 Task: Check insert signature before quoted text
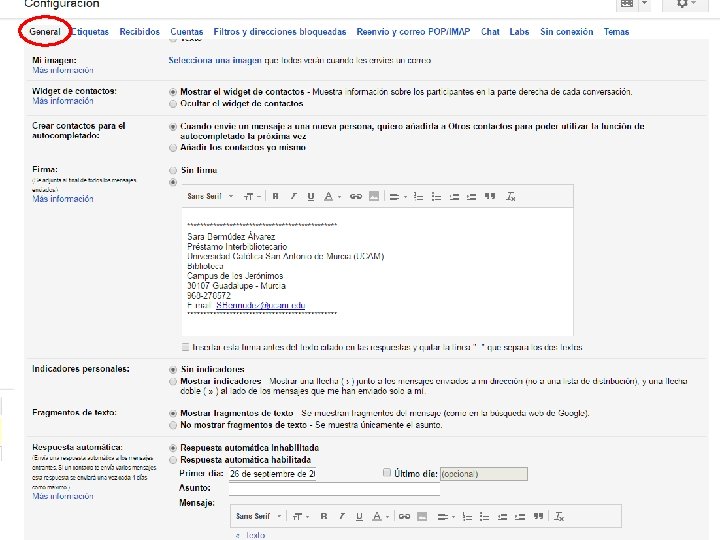click(x=185, y=347)
